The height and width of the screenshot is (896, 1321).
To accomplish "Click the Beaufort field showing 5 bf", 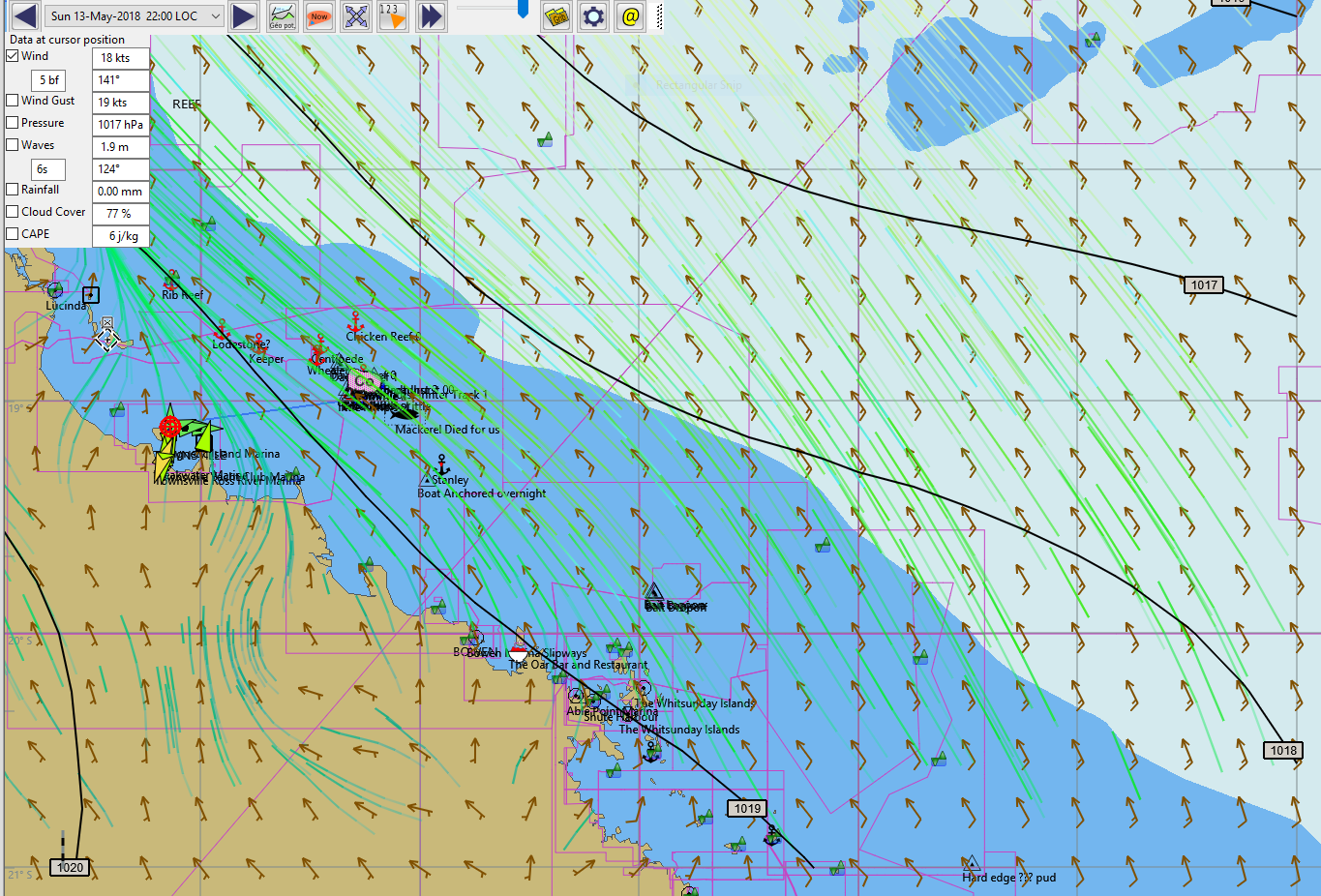I will click(x=48, y=80).
